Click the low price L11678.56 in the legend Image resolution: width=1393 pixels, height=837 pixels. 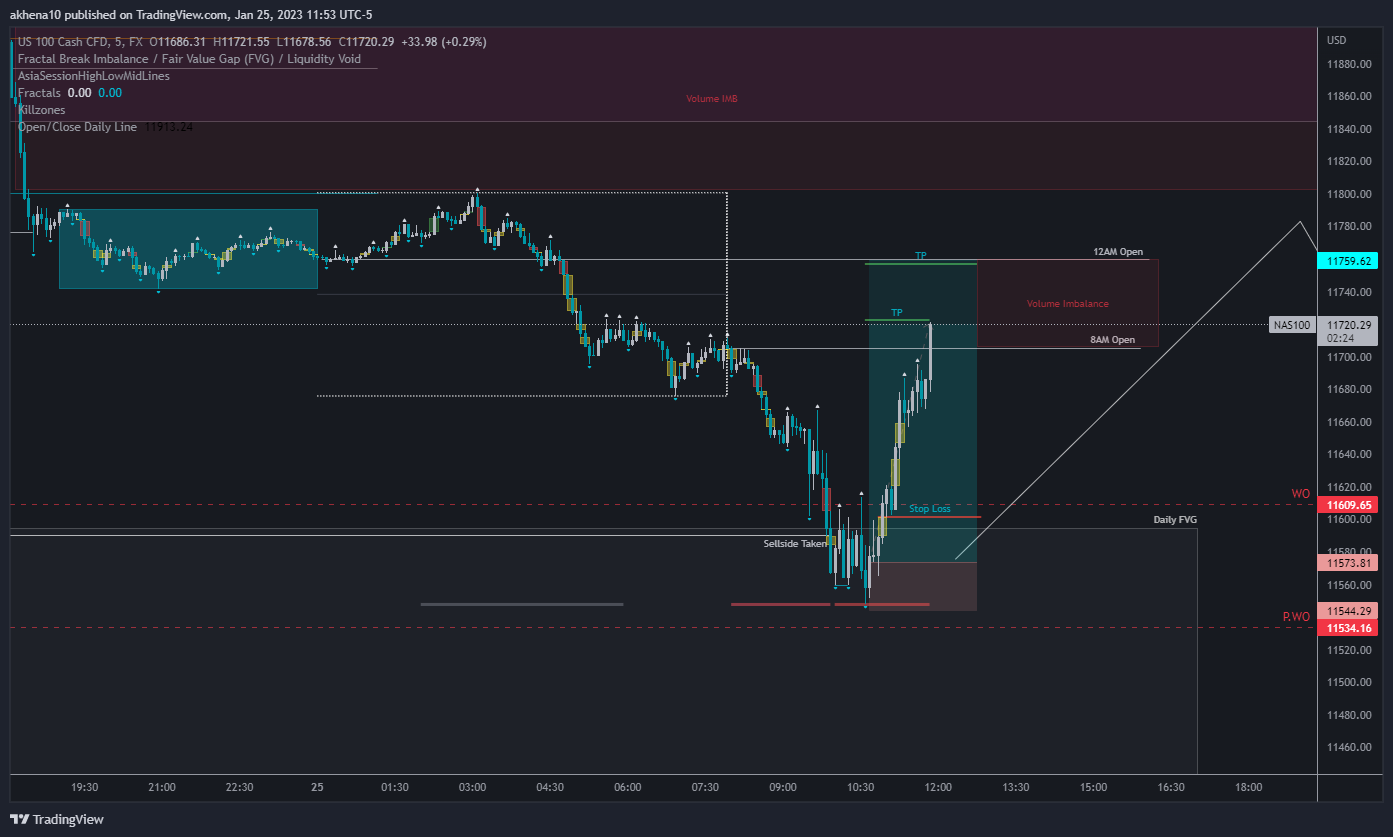tap(306, 42)
